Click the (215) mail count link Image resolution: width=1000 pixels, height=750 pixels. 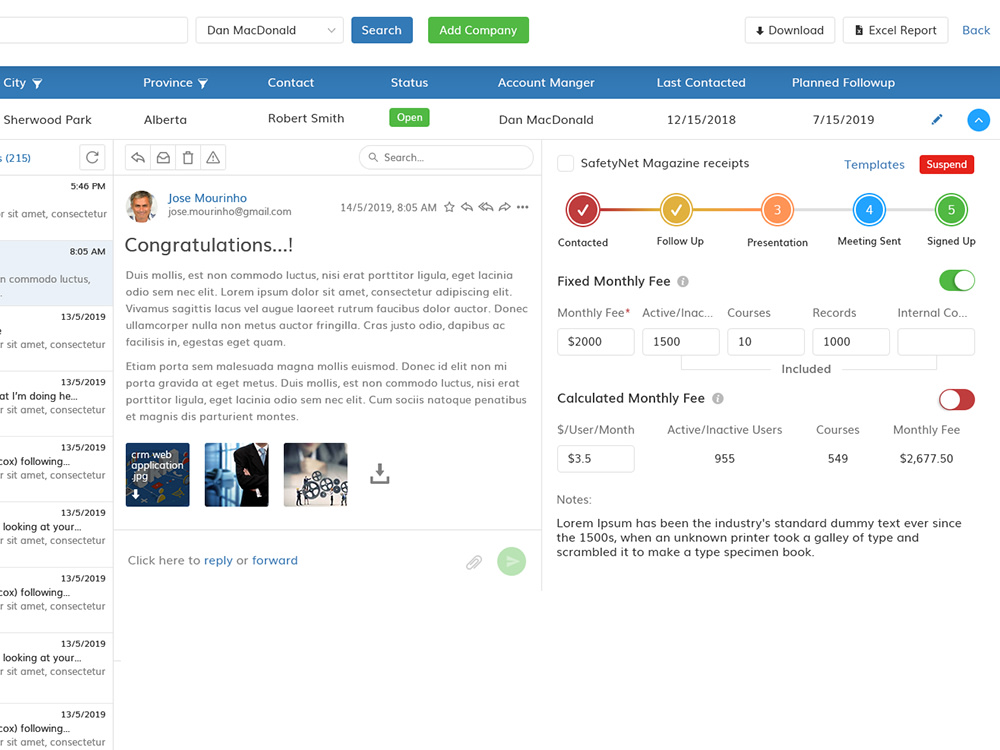[x=18, y=158]
